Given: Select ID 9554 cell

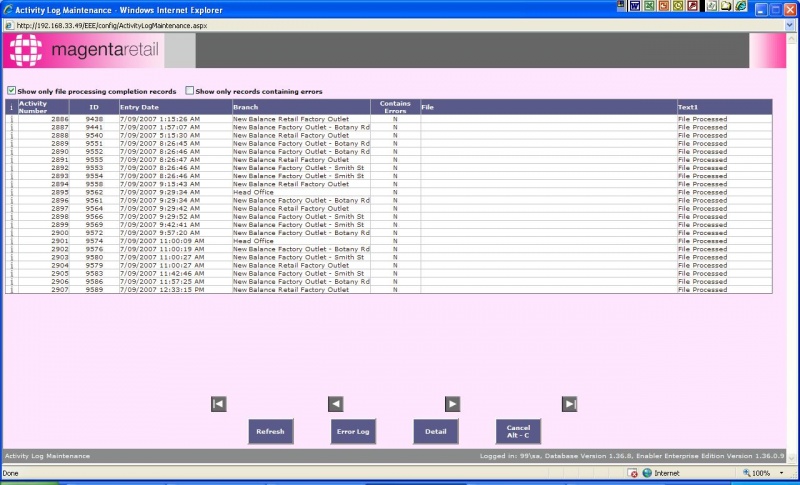Looking at the screenshot, I should 94,176.
